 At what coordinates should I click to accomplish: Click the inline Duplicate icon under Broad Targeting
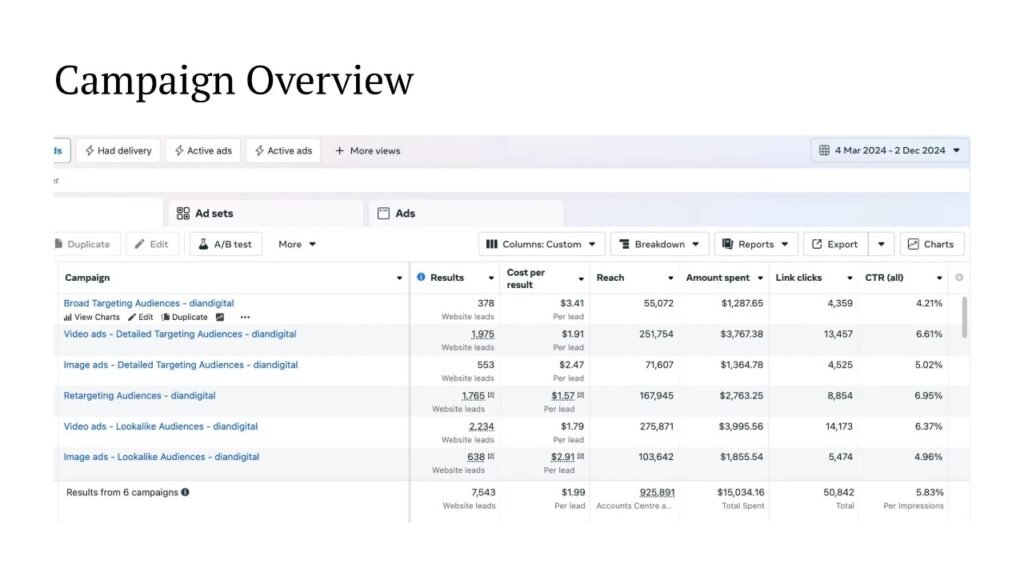coord(166,318)
